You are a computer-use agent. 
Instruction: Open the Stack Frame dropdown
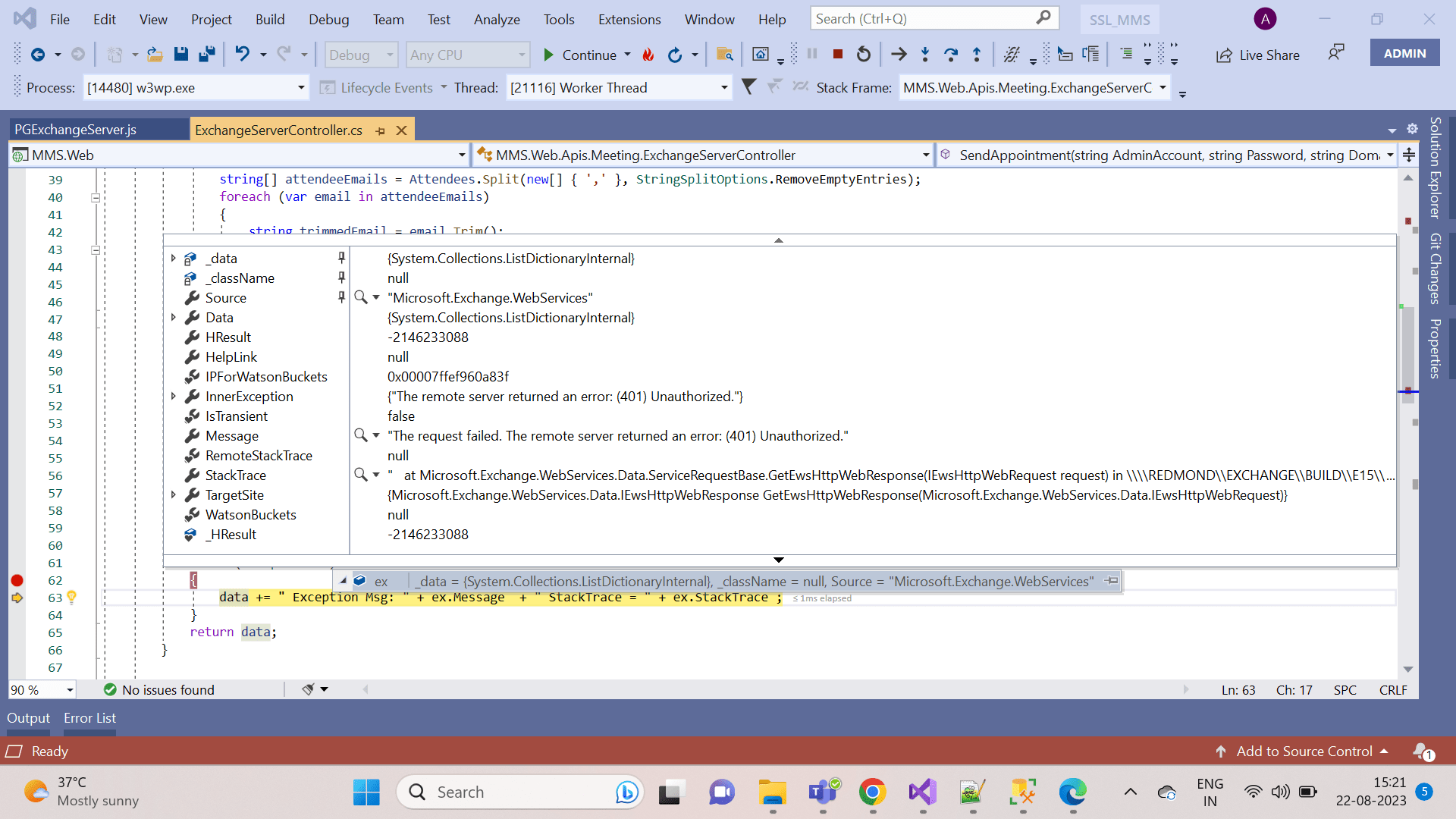click(x=1163, y=87)
